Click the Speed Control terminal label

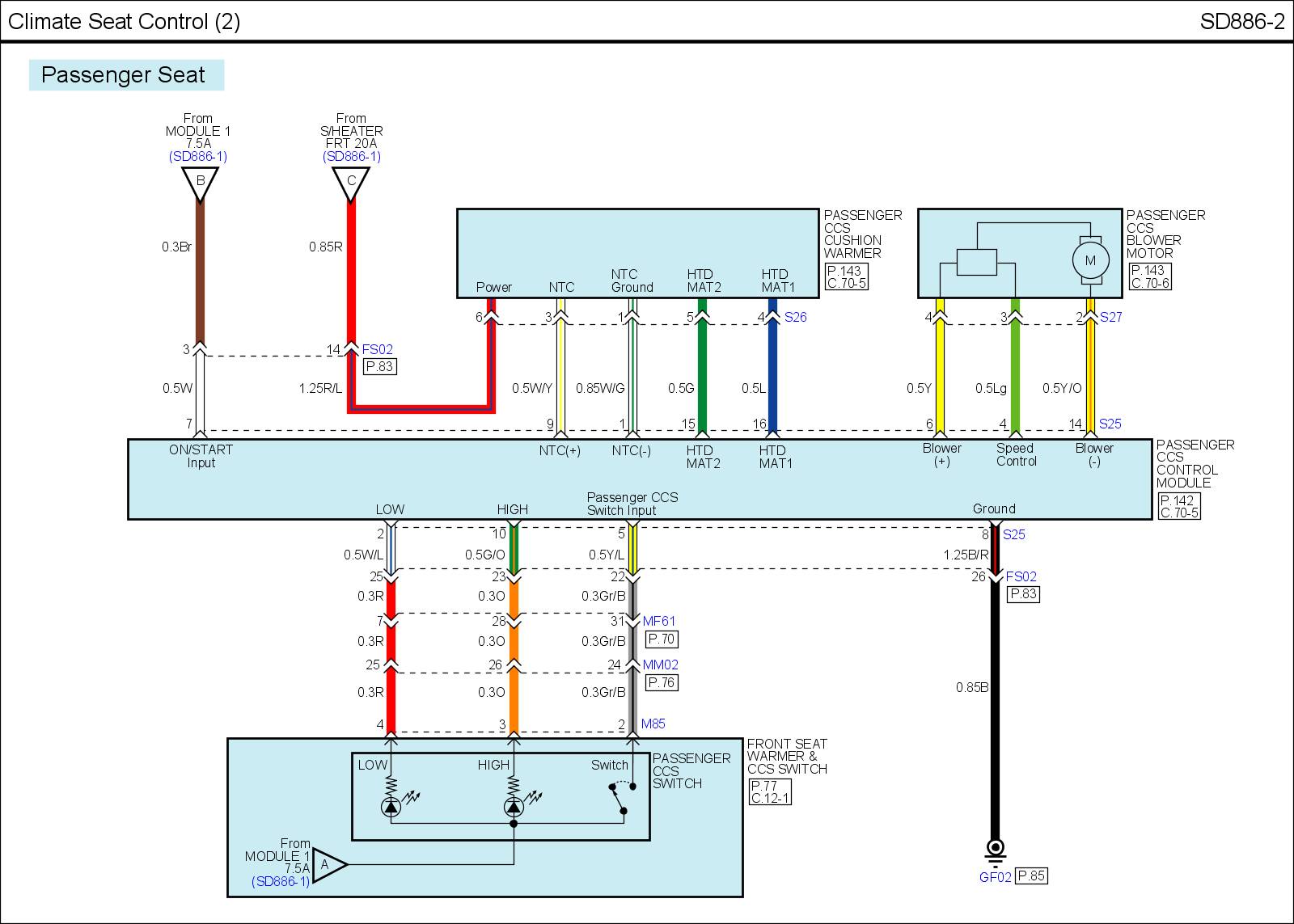pos(1016,455)
